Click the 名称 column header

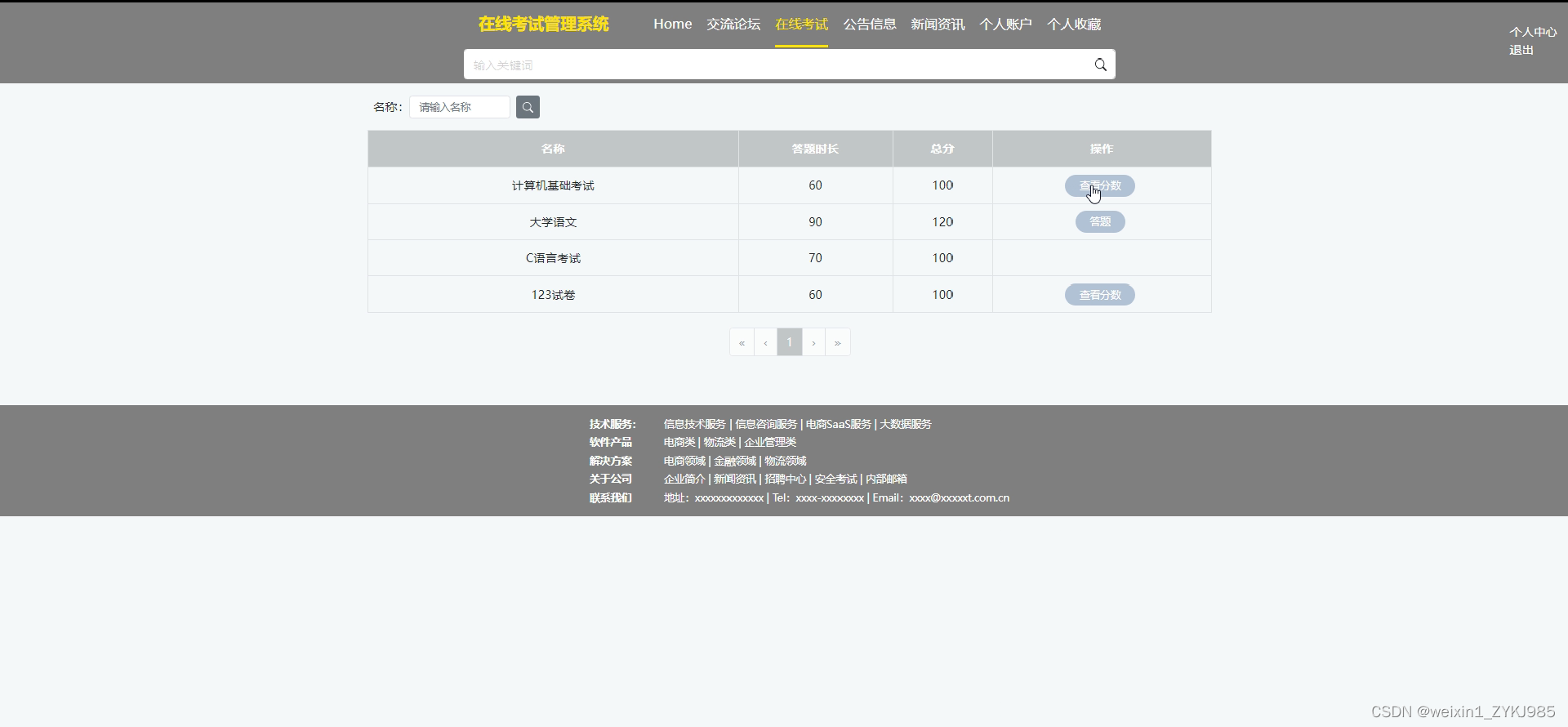click(553, 149)
